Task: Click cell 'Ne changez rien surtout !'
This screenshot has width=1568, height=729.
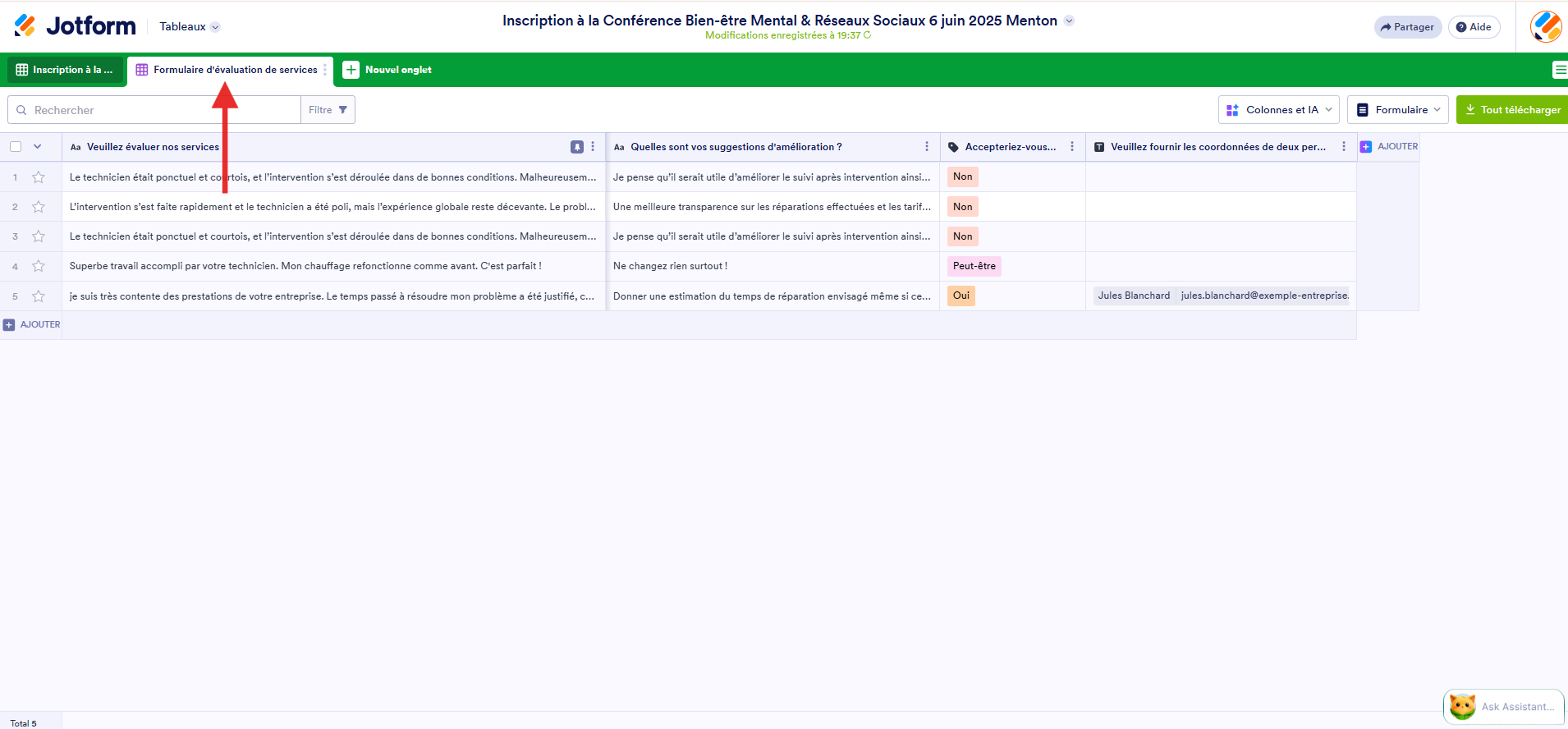Action: (773, 266)
